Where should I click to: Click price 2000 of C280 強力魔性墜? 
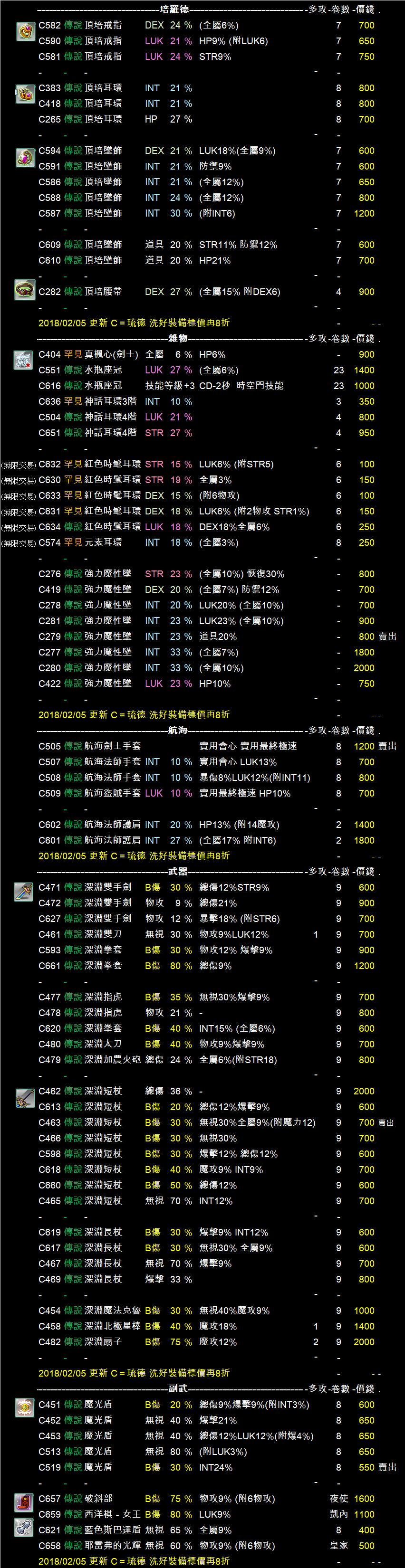pyautogui.click(x=364, y=668)
